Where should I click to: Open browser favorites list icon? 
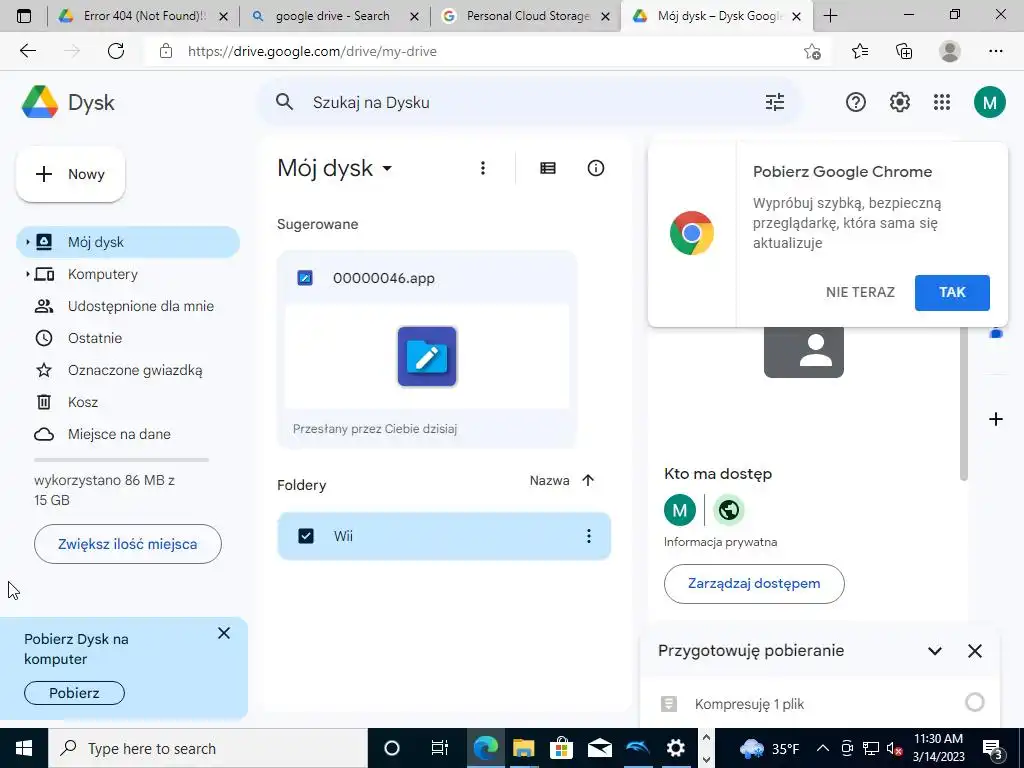pos(860,51)
